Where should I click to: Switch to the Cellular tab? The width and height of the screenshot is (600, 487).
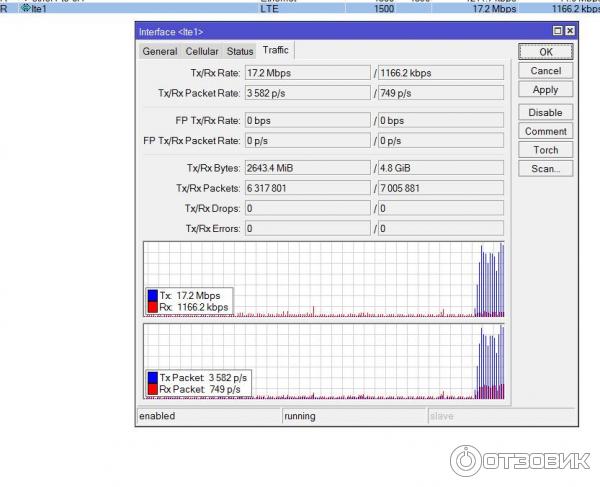point(202,51)
